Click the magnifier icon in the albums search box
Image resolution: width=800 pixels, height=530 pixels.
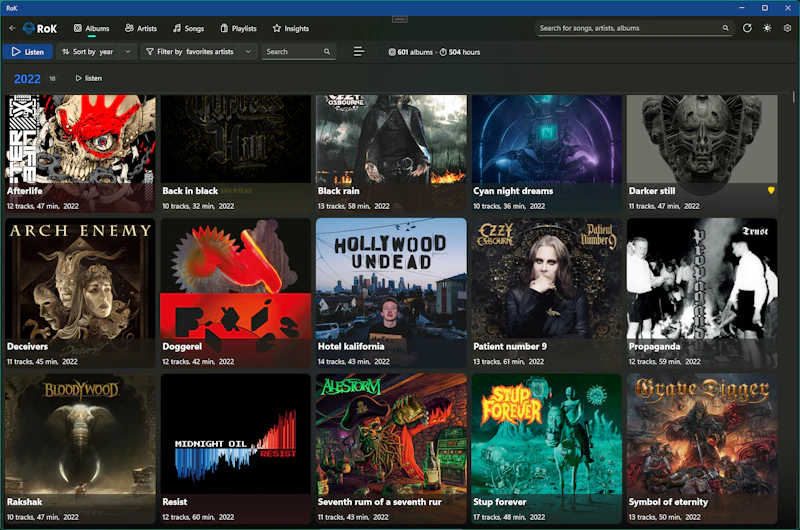[327, 52]
